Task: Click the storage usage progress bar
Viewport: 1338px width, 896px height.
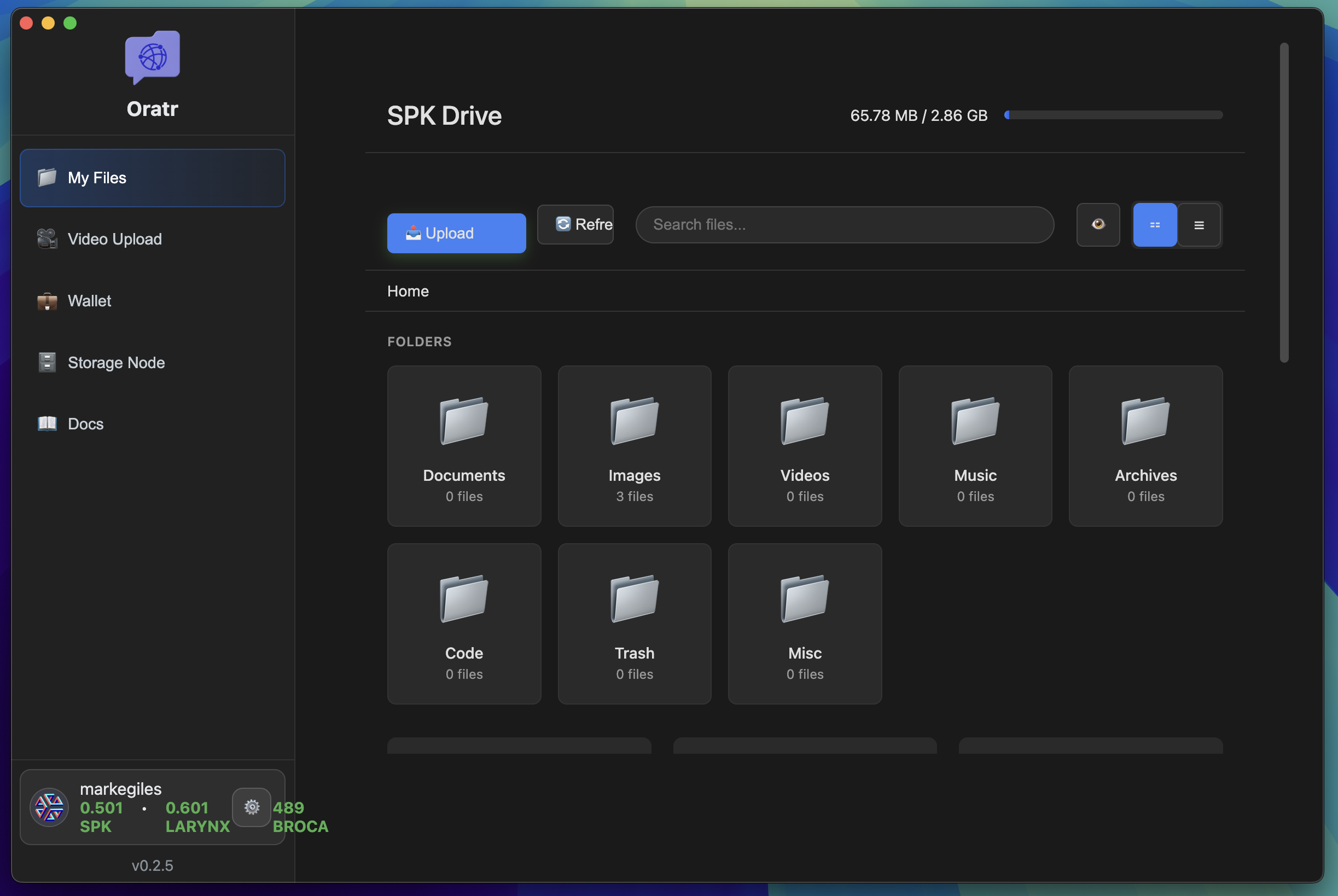Action: click(x=1113, y=115)
